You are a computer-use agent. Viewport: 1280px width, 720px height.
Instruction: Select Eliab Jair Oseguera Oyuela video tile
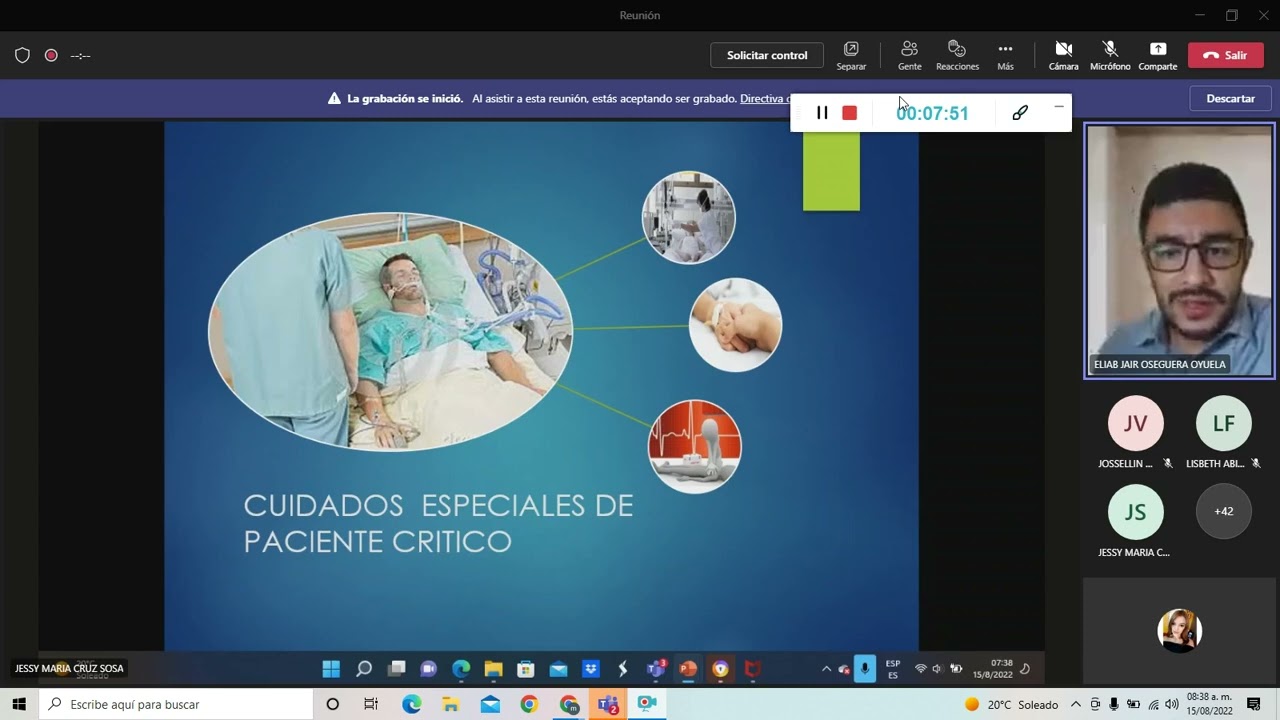(x=1180, y=251)
